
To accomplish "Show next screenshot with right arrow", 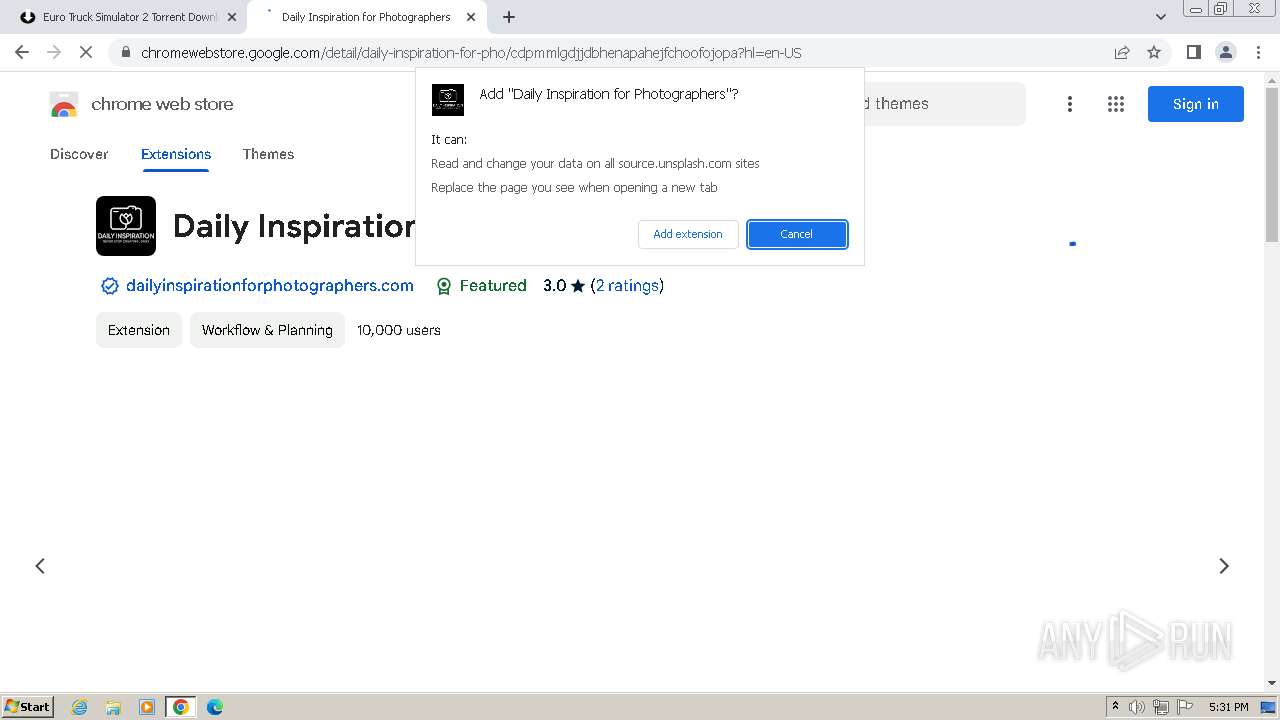I will [1224, 566].
